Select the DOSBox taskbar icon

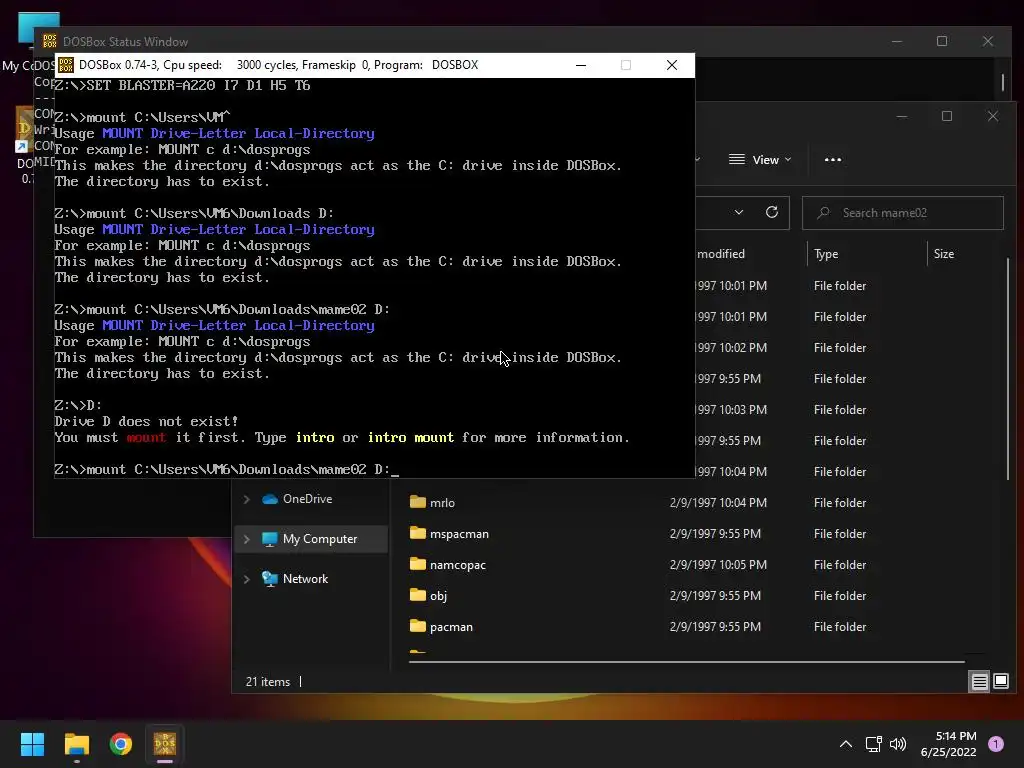tap(165, 744)
